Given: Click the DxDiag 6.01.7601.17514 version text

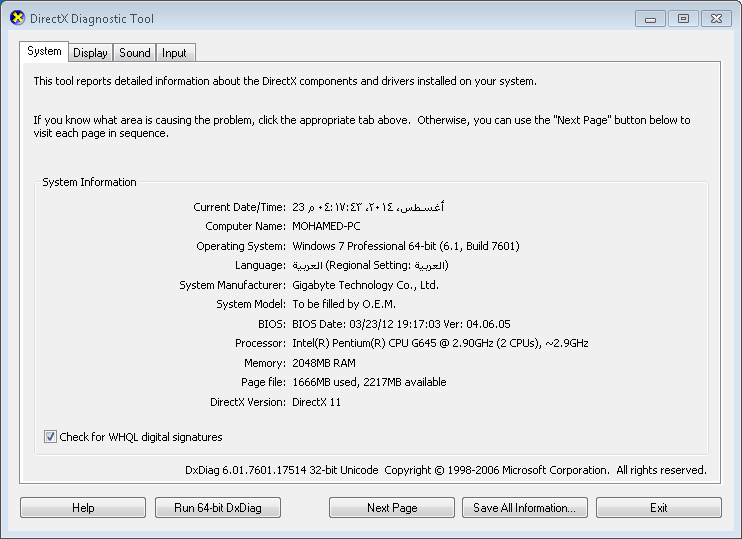Looking at the screenshot, I should pos(282,470).
